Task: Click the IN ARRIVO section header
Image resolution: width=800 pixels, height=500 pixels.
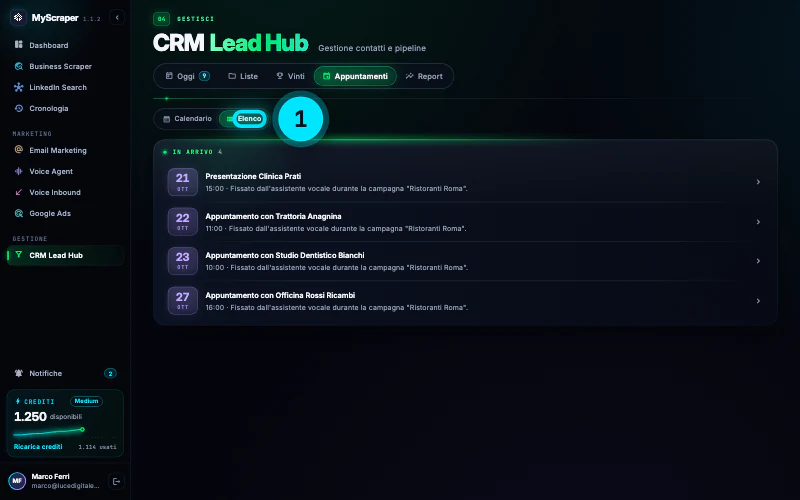Action: tap(192, 152)
